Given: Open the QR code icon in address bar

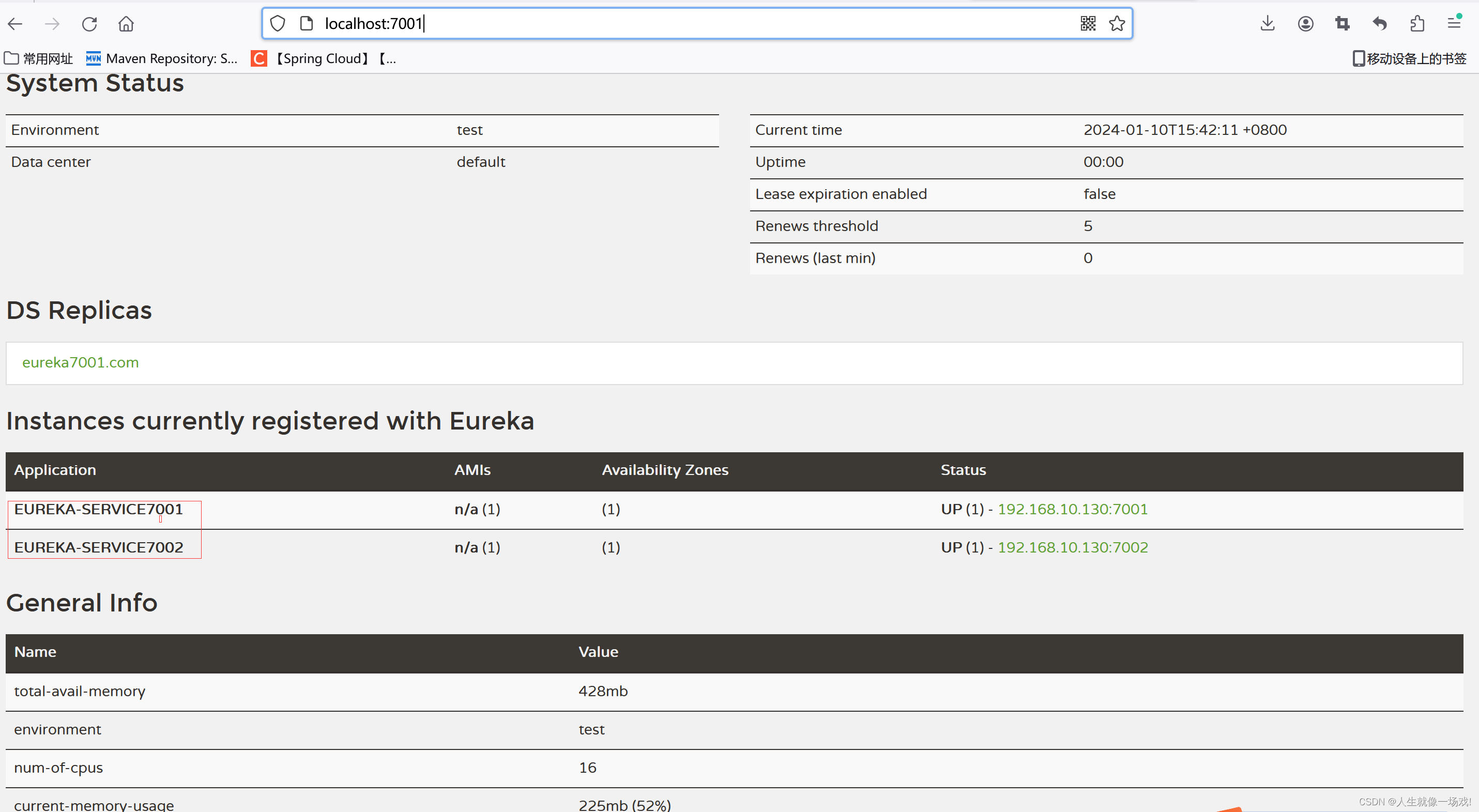Looking at the screenshot, I should [x=1088, y=24].
